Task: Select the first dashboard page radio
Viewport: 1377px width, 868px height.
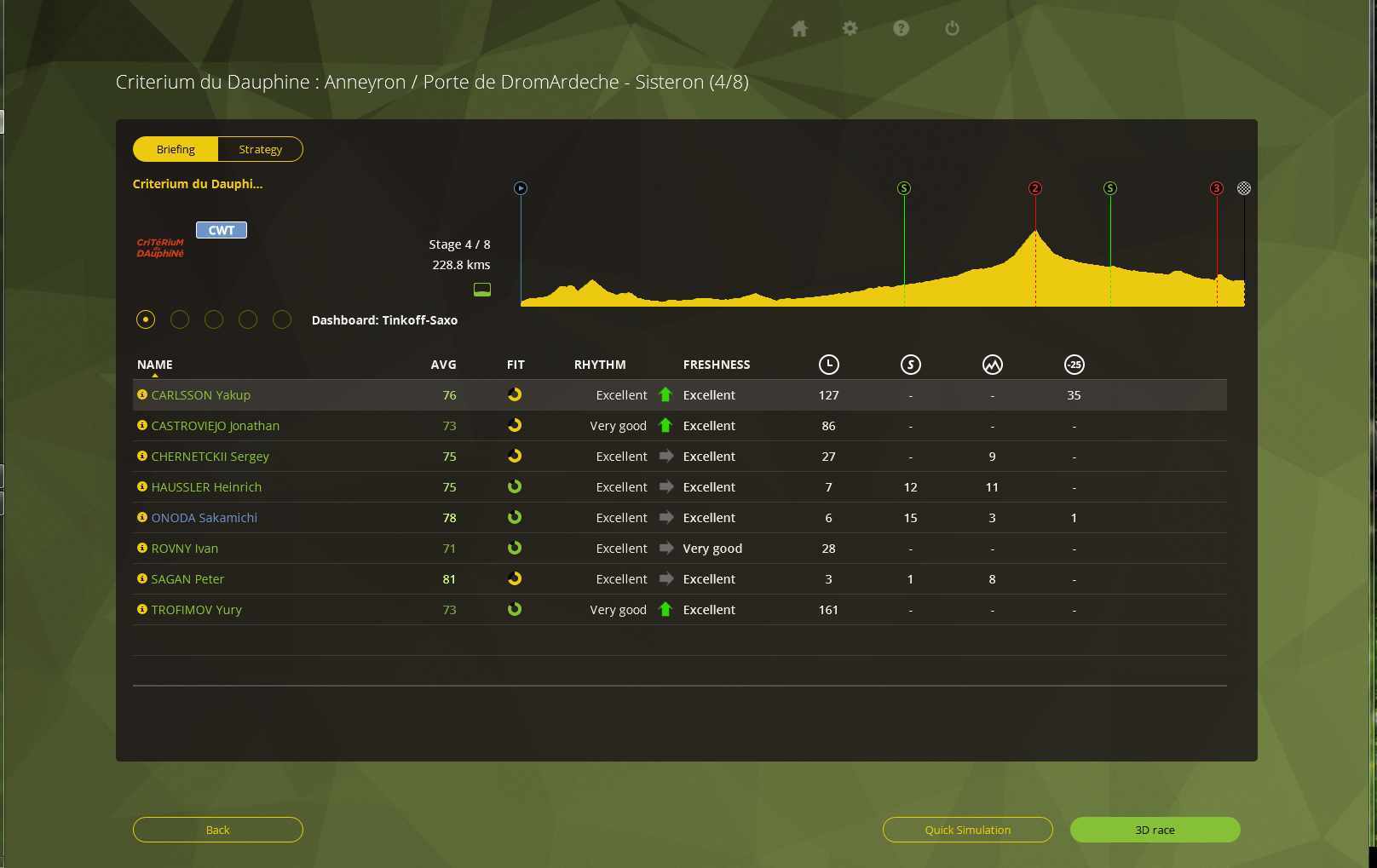Action: coord(146,319)
